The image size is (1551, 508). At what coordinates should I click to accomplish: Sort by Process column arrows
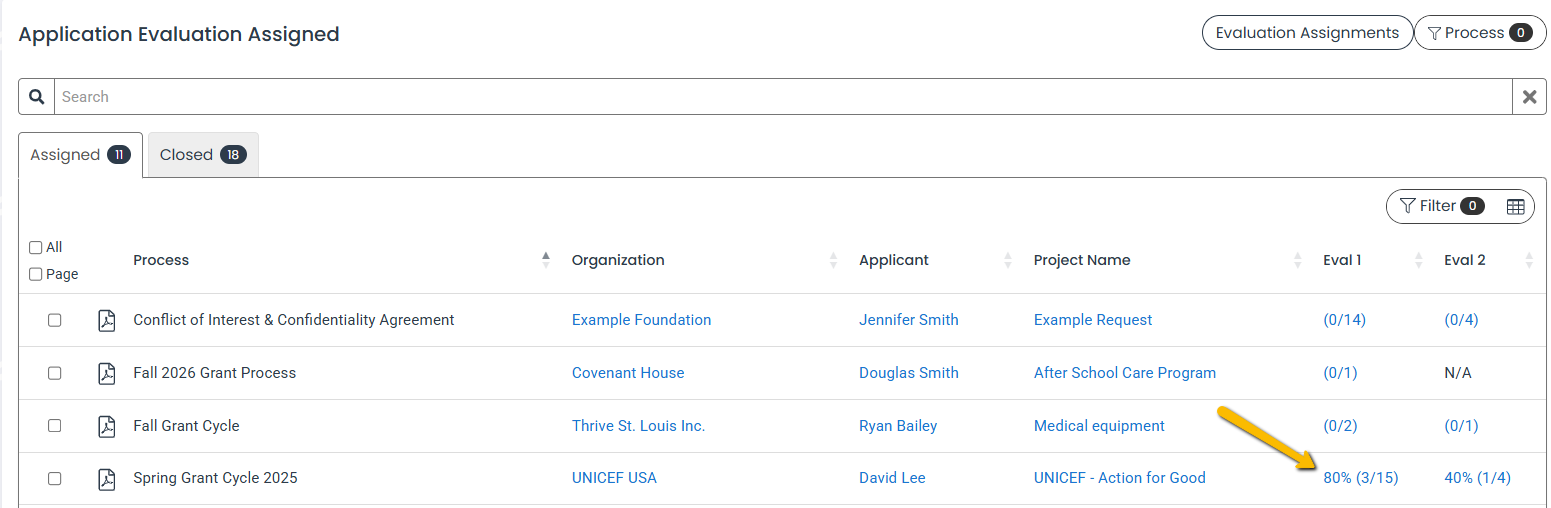pos(546,260)
